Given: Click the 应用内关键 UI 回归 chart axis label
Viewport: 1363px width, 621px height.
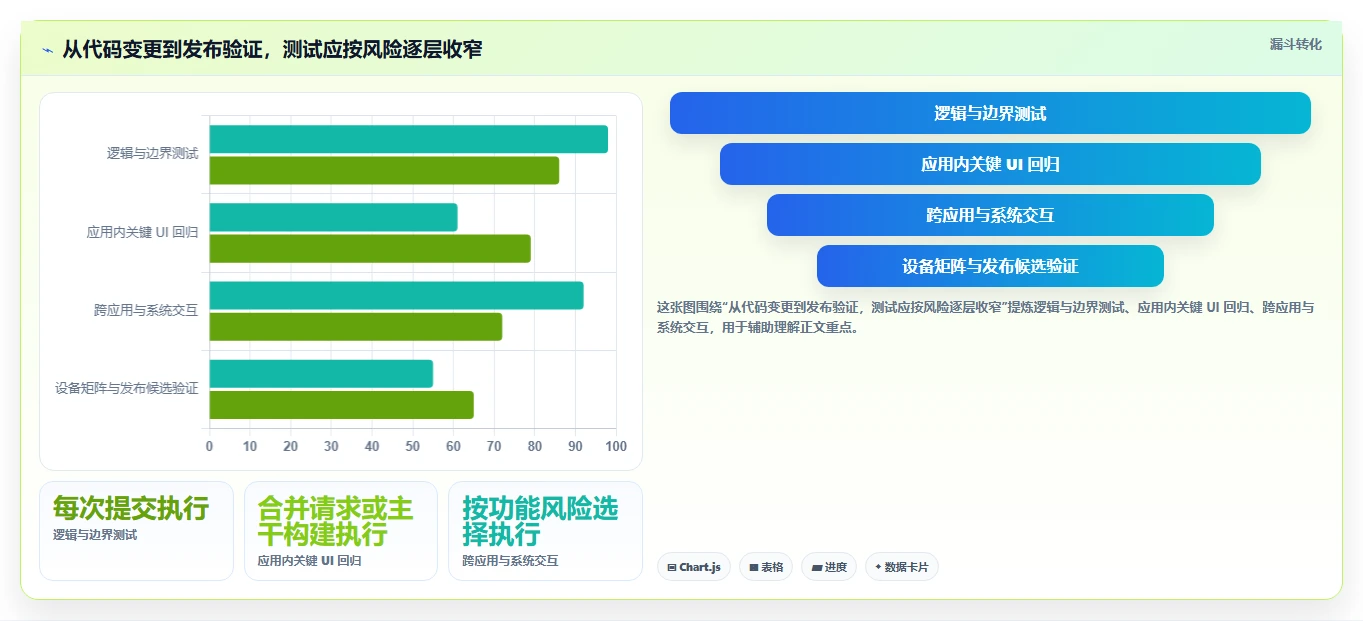Looking at the screenshot, I should (x=143, y=232).
